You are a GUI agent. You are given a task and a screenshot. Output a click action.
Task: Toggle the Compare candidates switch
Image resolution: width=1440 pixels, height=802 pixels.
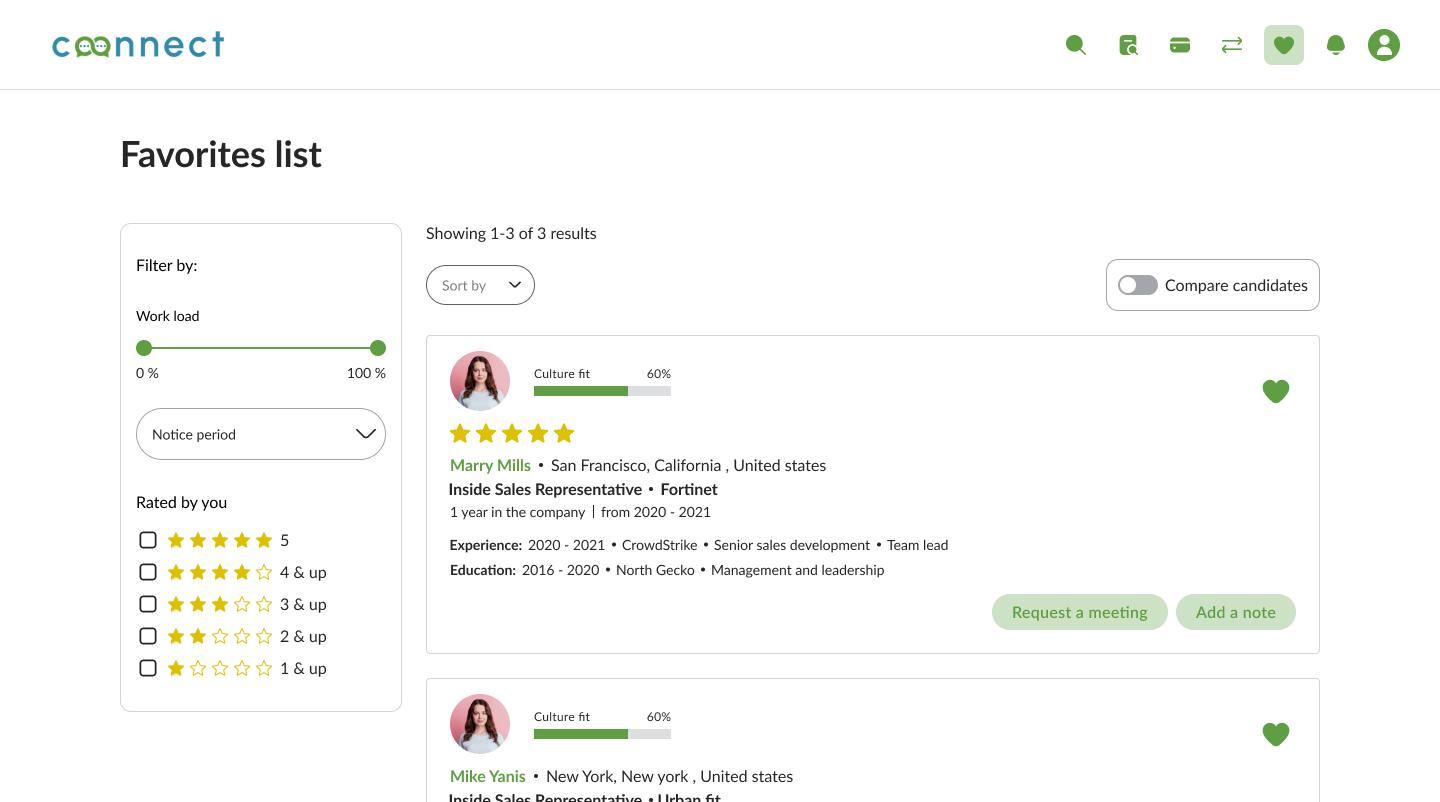[1138, 285]
